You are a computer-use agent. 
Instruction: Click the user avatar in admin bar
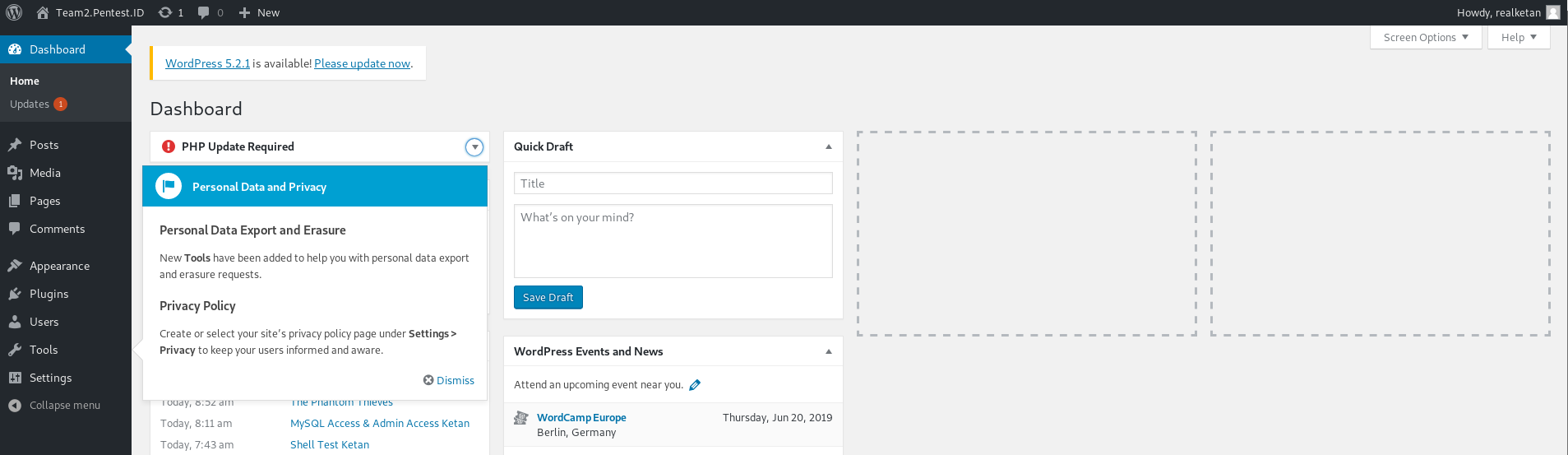1553,12
